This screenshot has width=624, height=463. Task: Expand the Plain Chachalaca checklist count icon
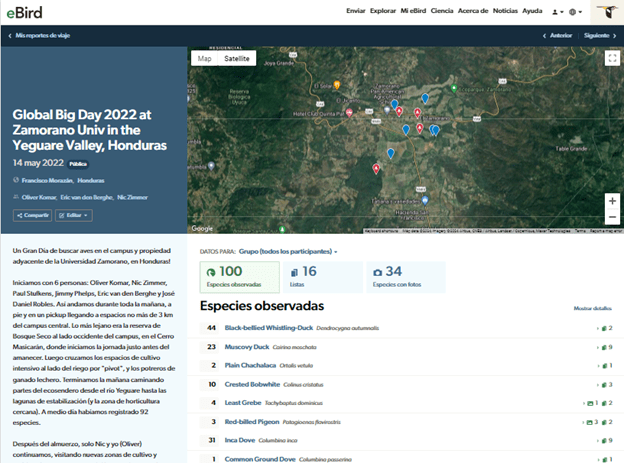coord(606,366)
